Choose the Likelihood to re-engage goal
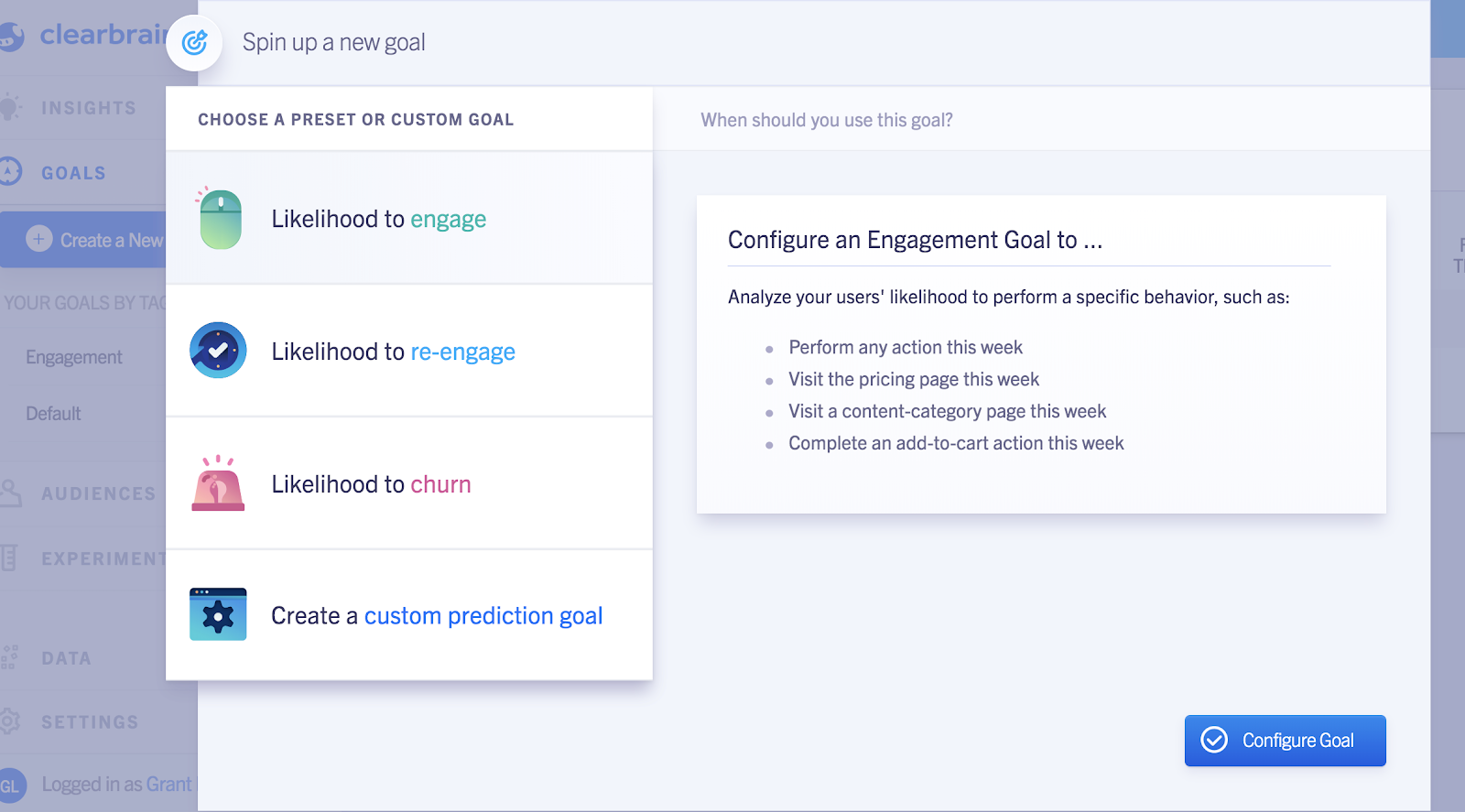The width and height of the screenshot is (1465, 812). 409,351
